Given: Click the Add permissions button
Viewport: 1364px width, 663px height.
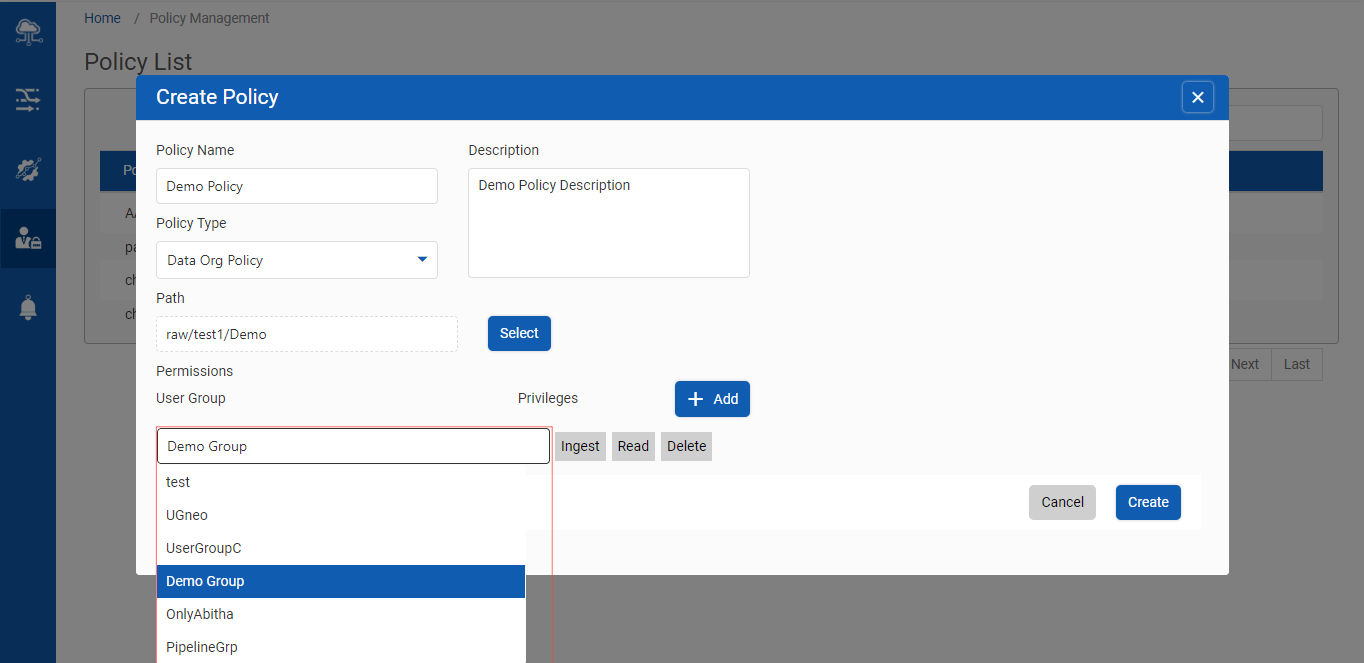Looking at the screenshot, I should pyautogui.click(x=712, y=399).
